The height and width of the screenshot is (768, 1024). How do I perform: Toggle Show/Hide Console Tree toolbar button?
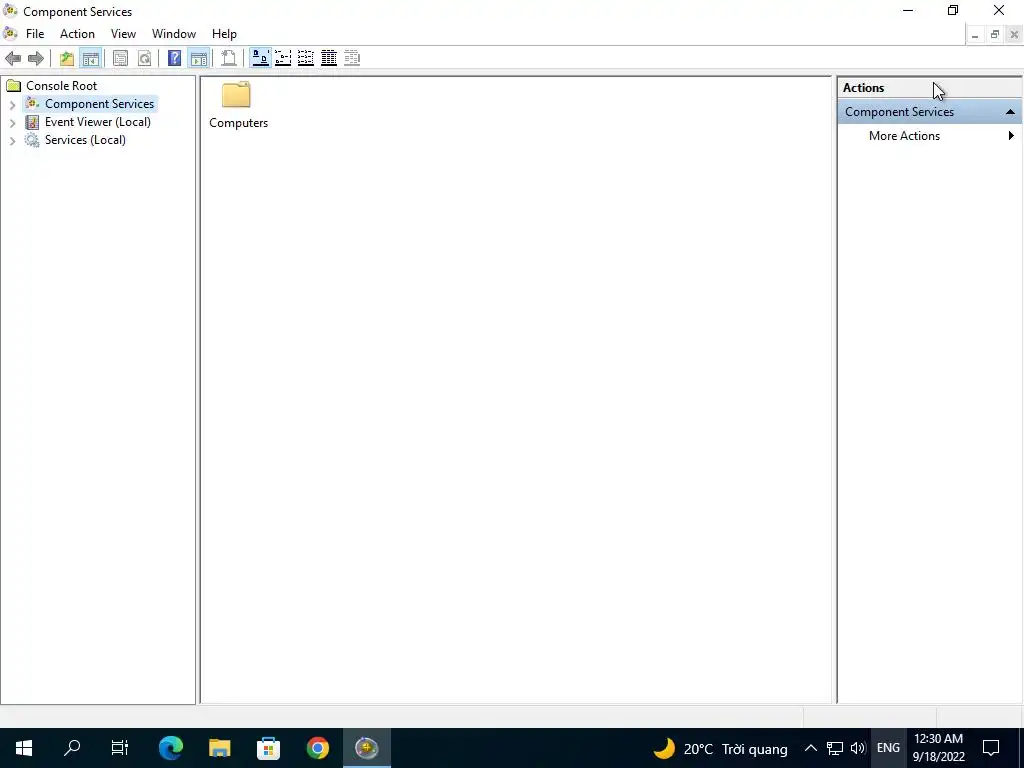(x=90, y=58)
